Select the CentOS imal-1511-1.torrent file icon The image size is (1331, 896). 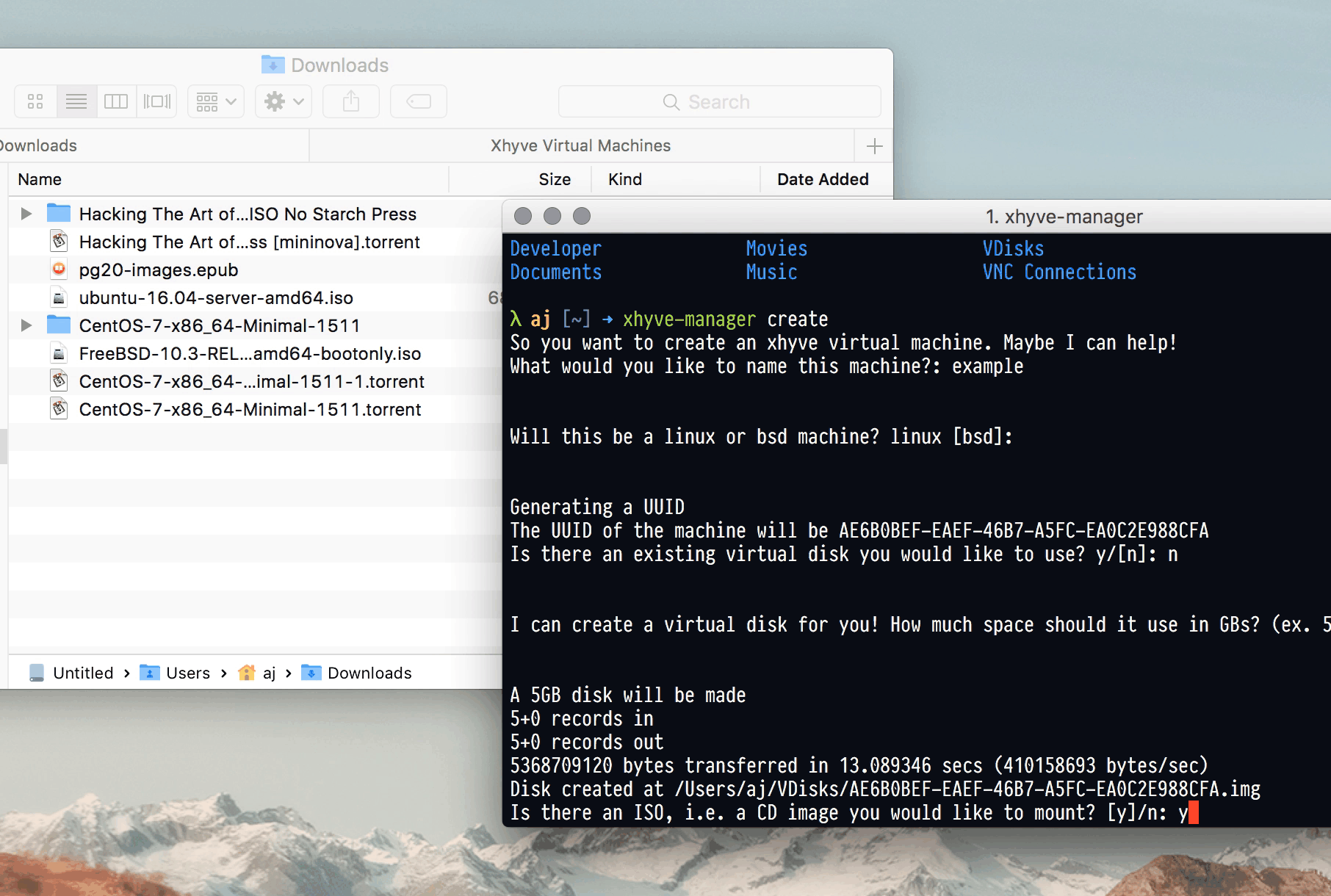point(59,380)
